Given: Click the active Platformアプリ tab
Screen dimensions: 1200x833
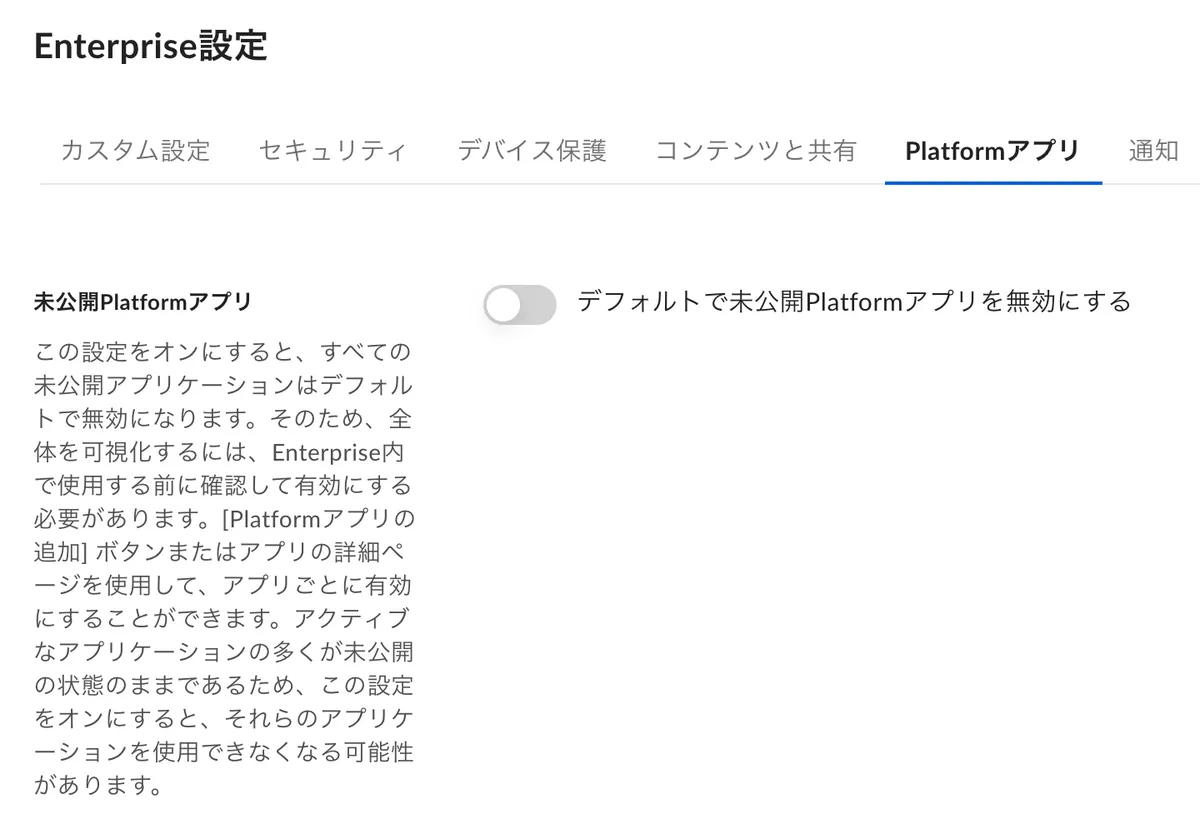Looking at the screenshot, I should pos(993,151).
